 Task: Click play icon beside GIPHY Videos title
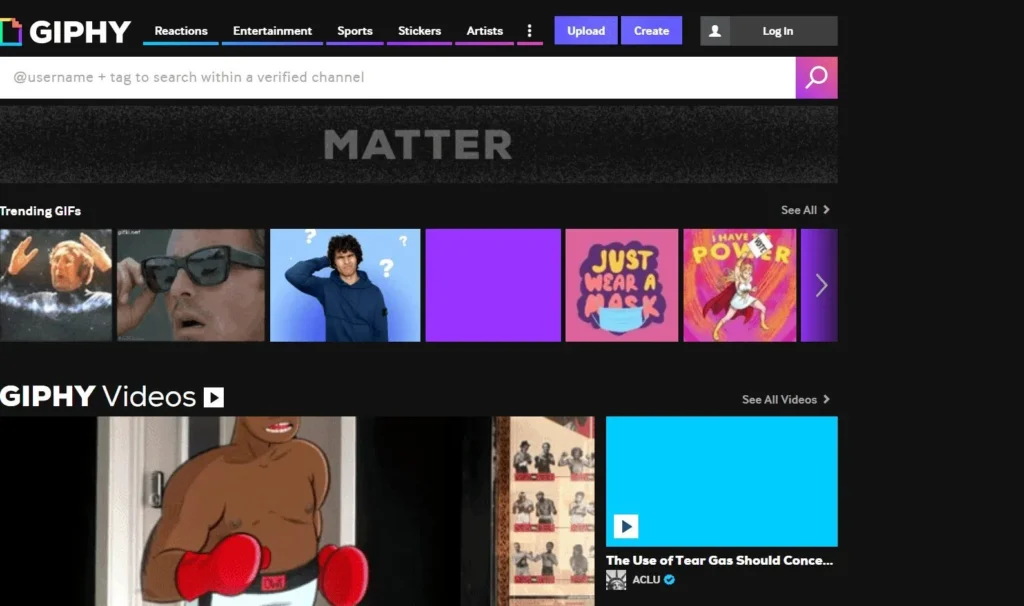214,397
